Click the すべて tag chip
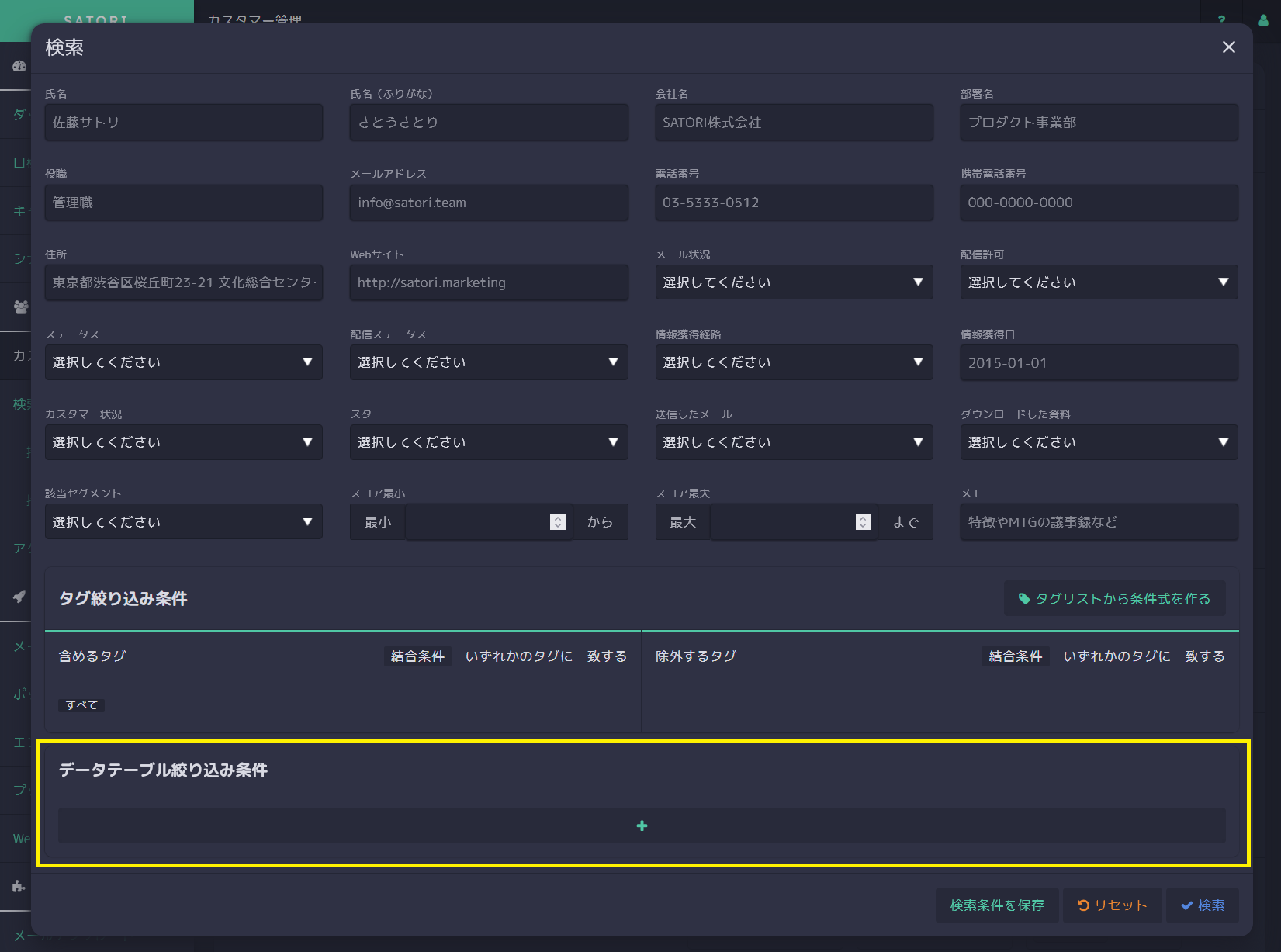 (x=81, y=705)
